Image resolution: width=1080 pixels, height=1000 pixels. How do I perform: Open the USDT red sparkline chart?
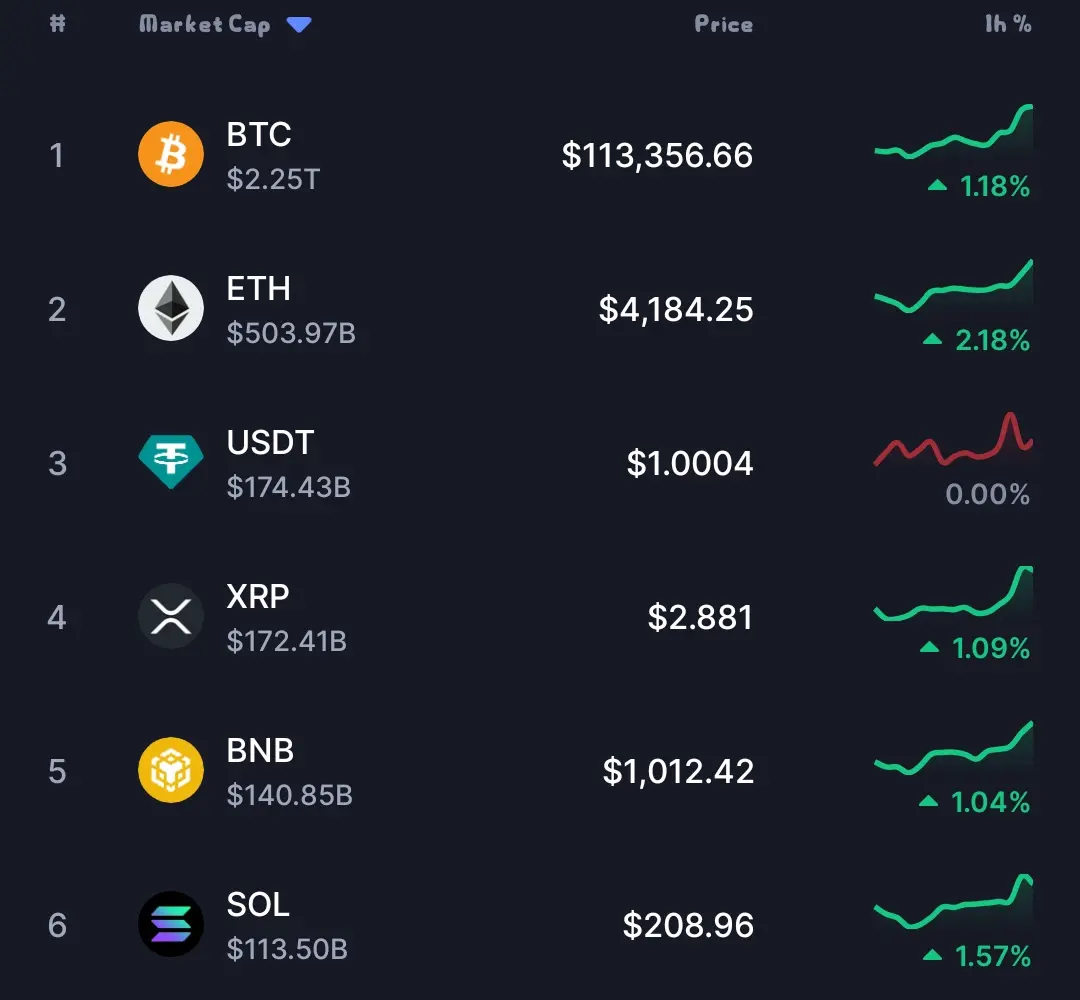click(953, 439)
